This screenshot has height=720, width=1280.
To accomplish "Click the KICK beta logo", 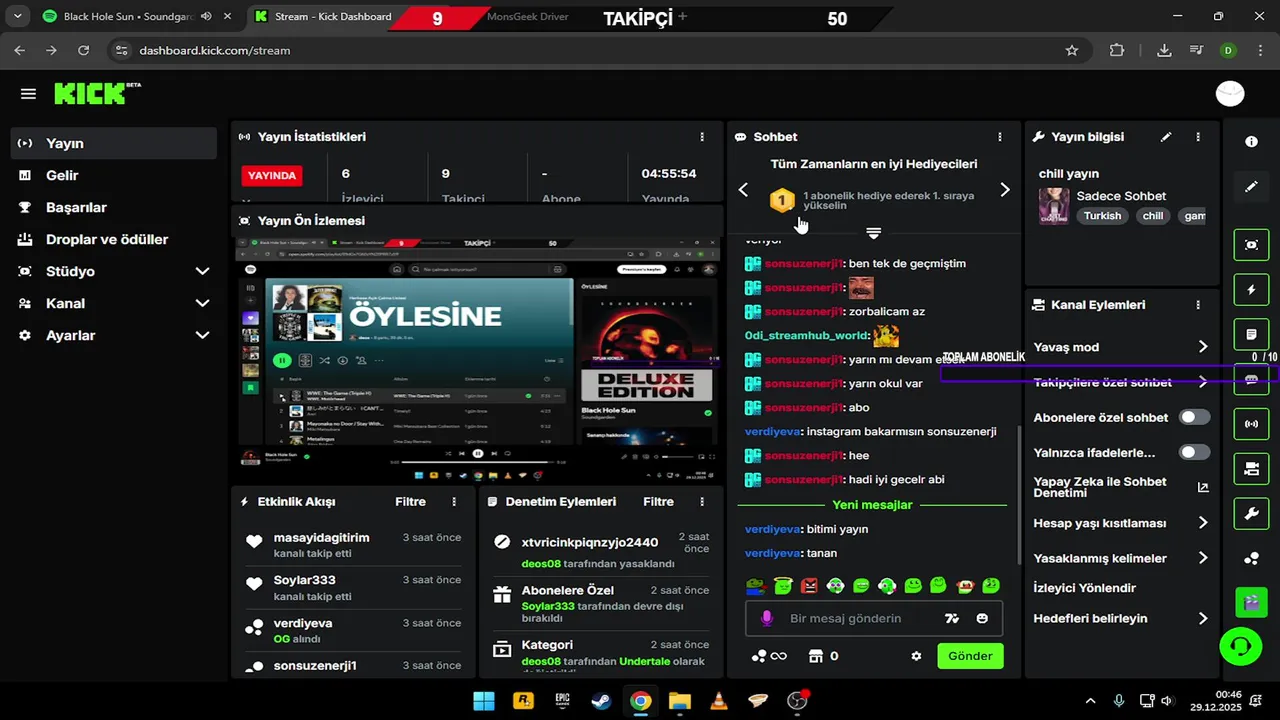I will point(97,93).
